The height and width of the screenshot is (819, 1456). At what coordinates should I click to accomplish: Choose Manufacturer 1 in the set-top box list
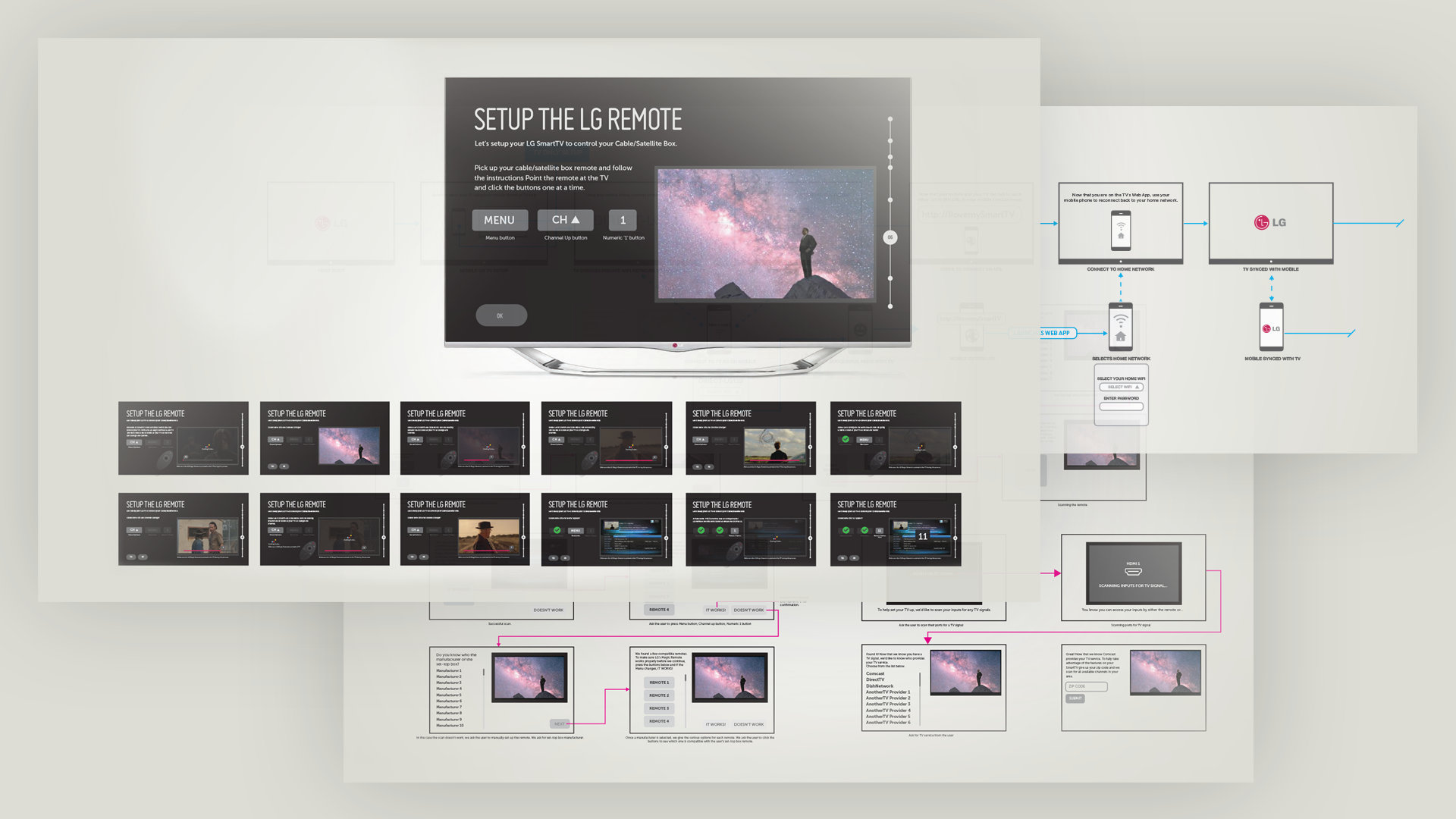(449, 670)
